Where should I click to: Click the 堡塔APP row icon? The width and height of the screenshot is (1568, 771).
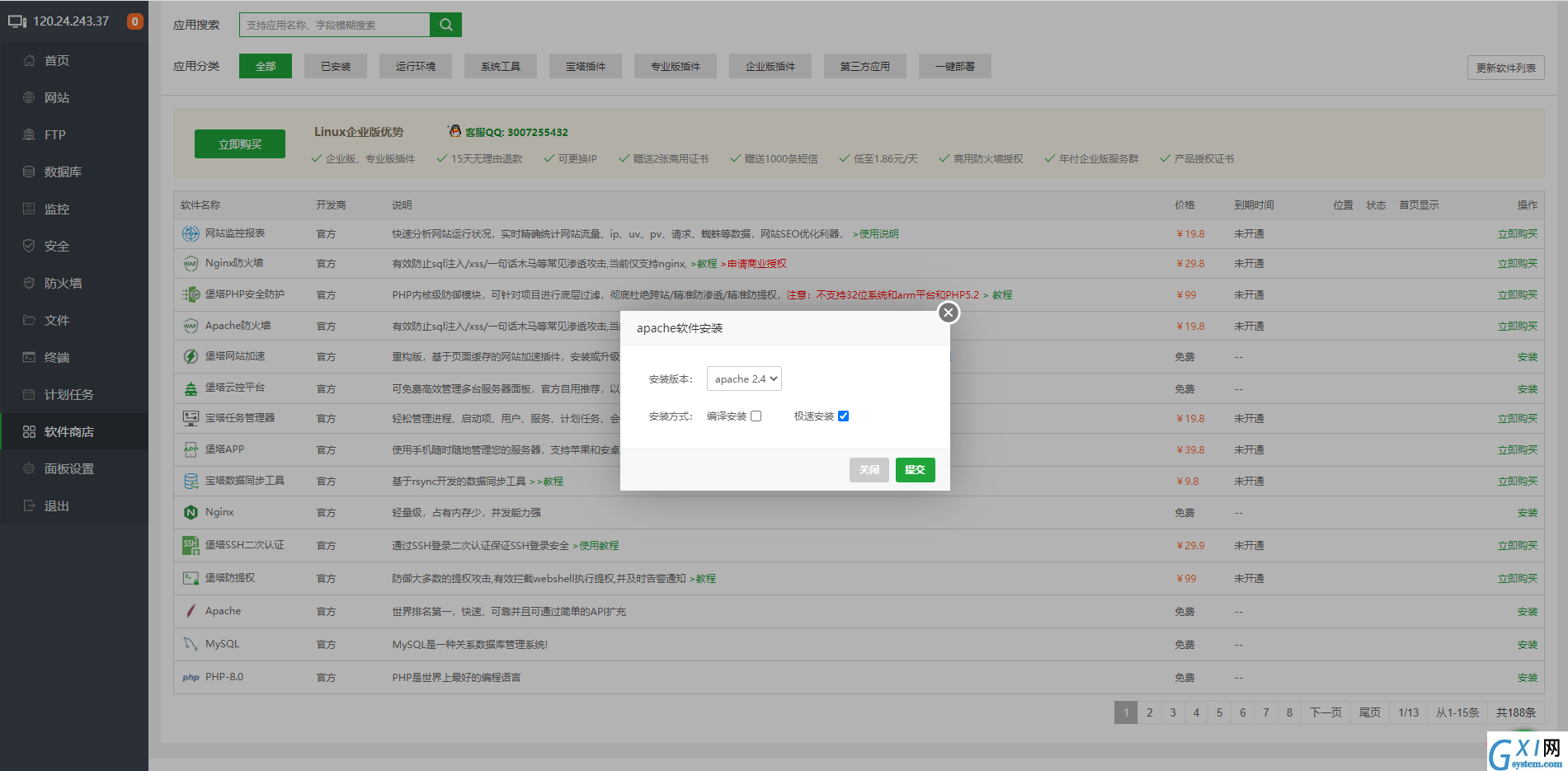point(191,449)
